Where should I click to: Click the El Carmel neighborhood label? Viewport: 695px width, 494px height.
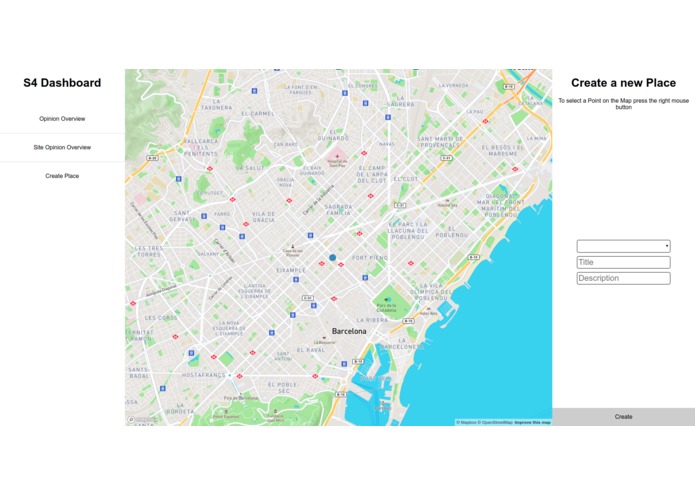pyautogui.click(x=258, y=113)
